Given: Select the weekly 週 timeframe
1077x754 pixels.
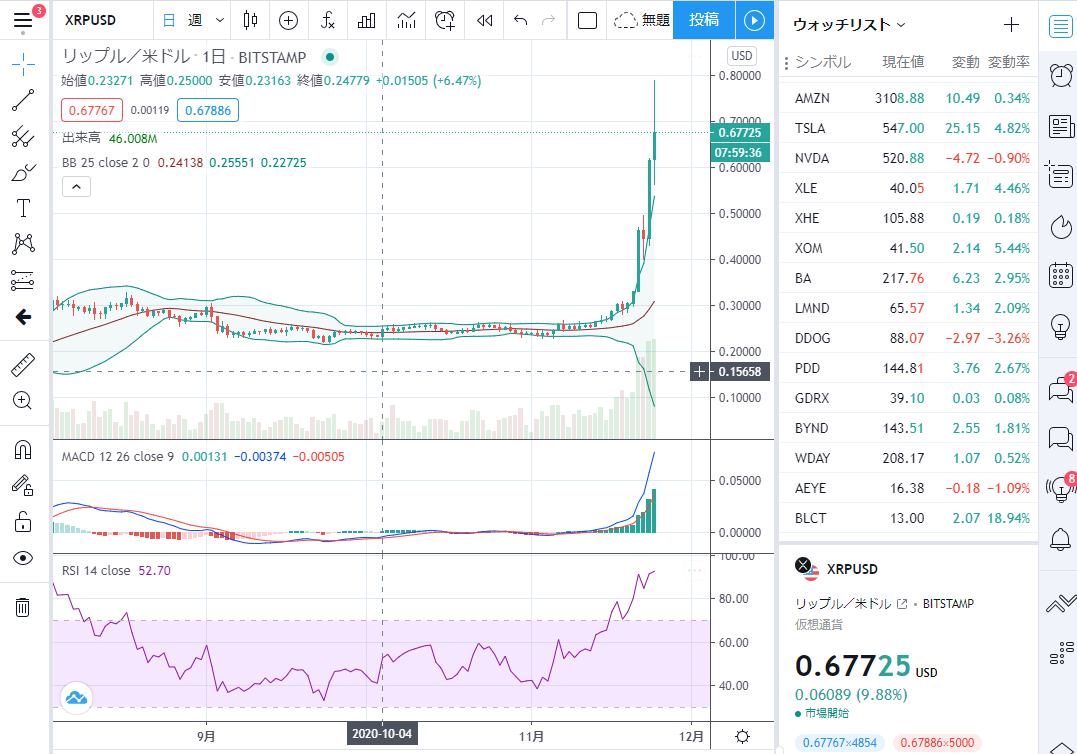Looking at the screenshot, I should [195, 20].
